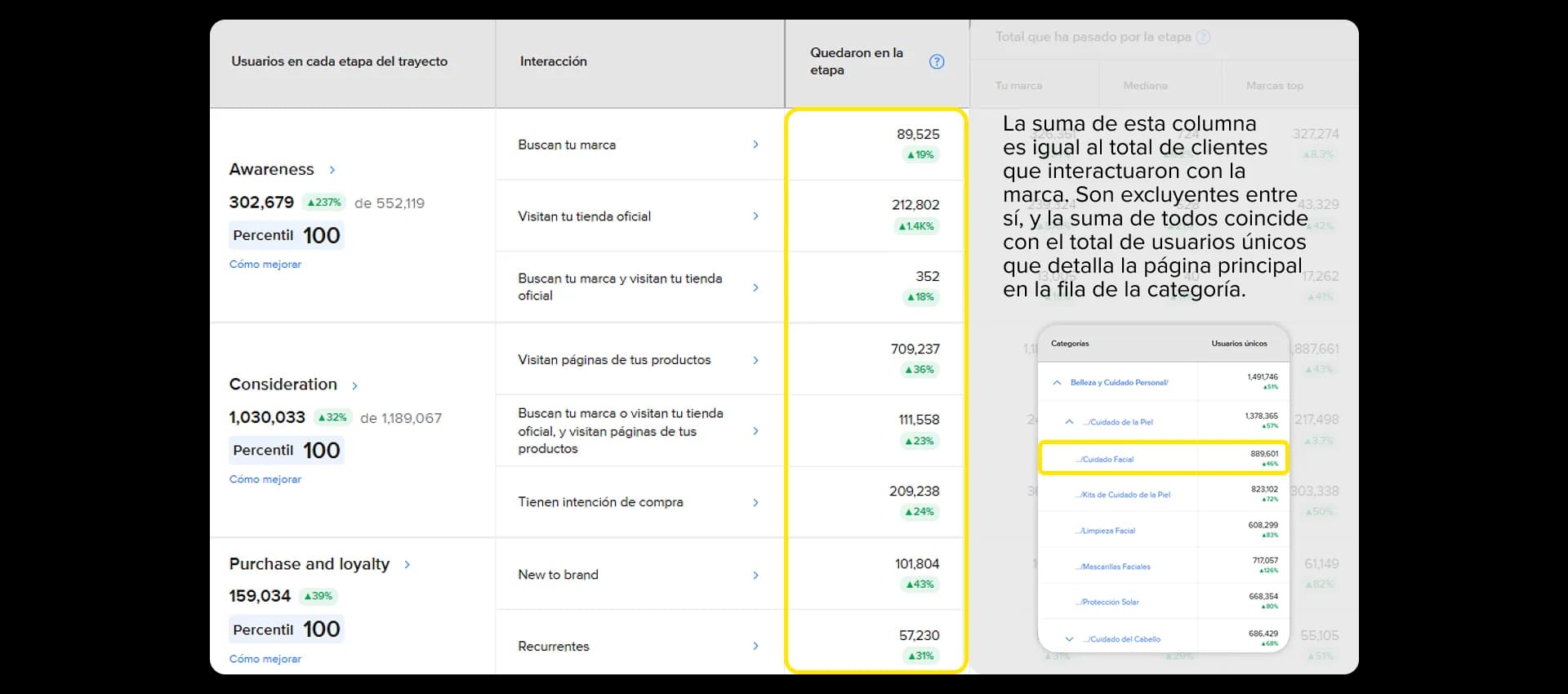Open Tienen intención de compra arrow
Screen dimensions: 1568x694
tap(755, 502)
